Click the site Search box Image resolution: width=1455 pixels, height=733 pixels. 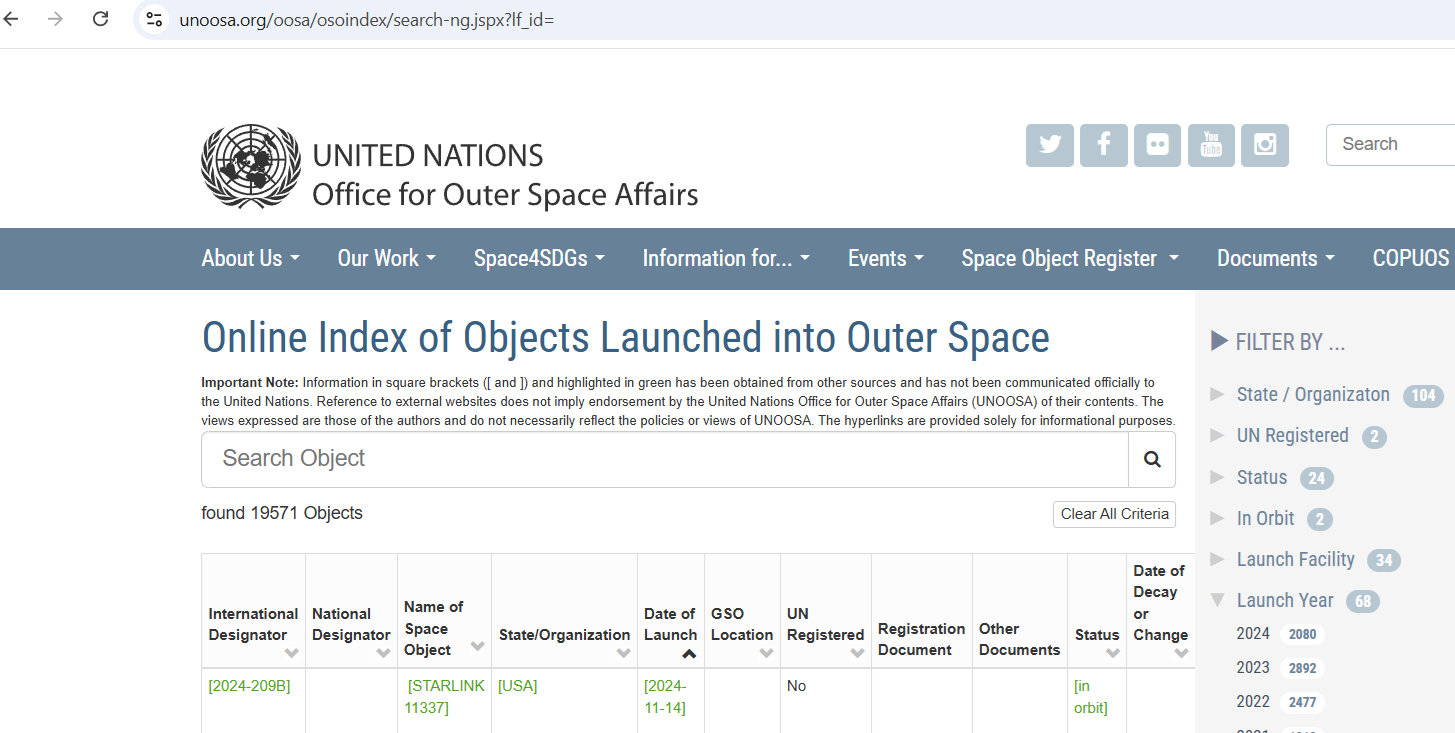[x=1390, y=144]
